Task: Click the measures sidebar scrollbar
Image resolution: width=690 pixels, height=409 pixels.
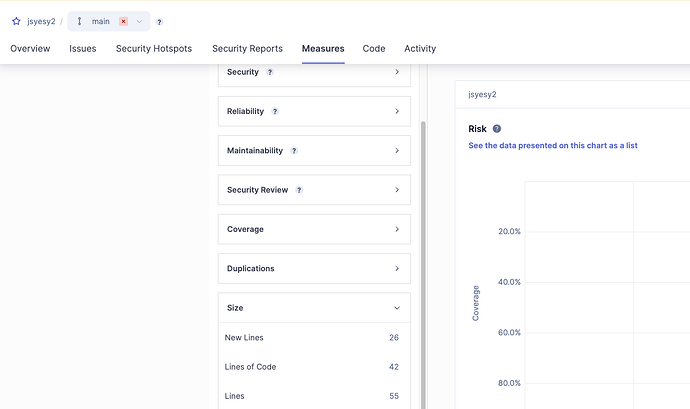Action: click(423, 264)
